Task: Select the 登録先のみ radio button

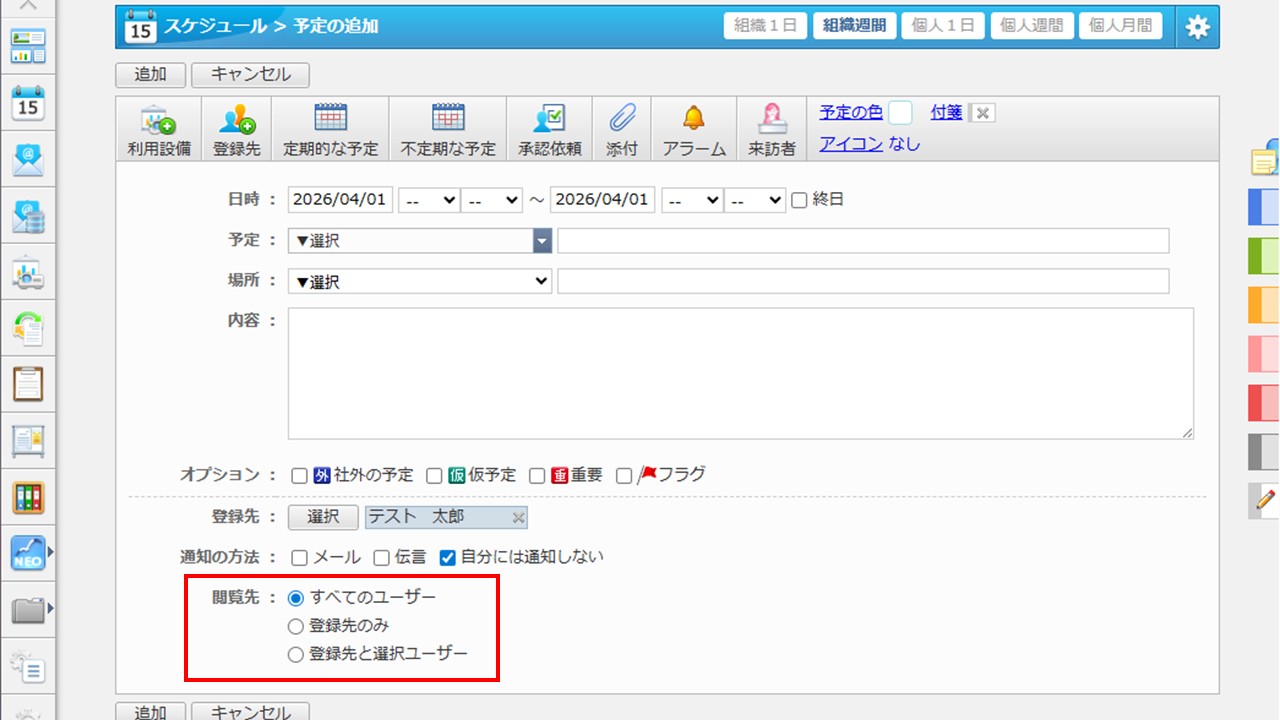Action: pyautogui.click(x=295, y=626)
